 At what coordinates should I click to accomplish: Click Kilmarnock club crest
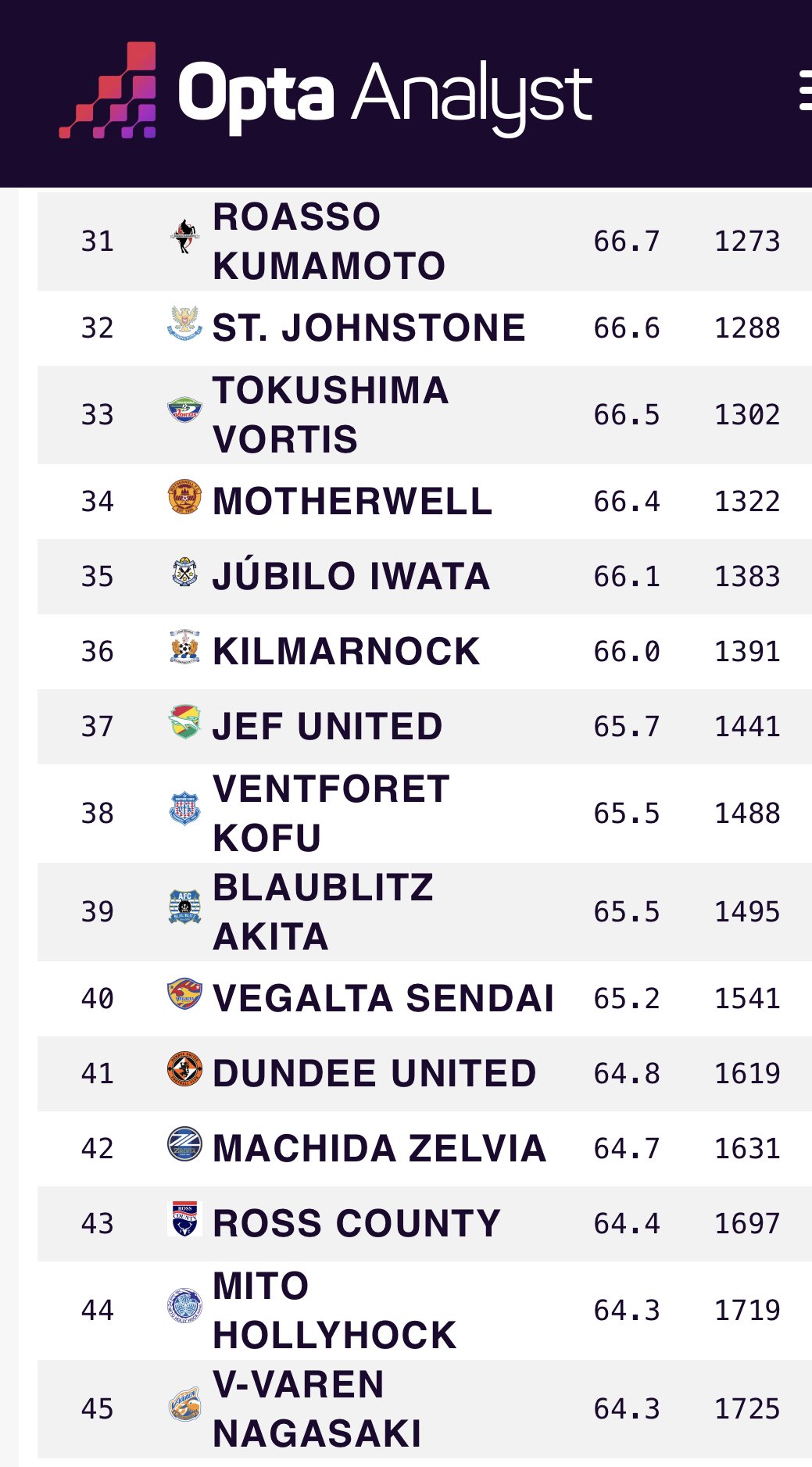[x=185, y=648]
